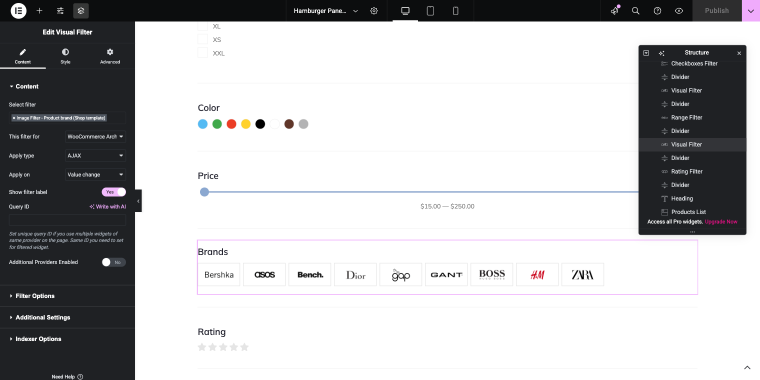Select the brown color swatch

coord(289,124)
